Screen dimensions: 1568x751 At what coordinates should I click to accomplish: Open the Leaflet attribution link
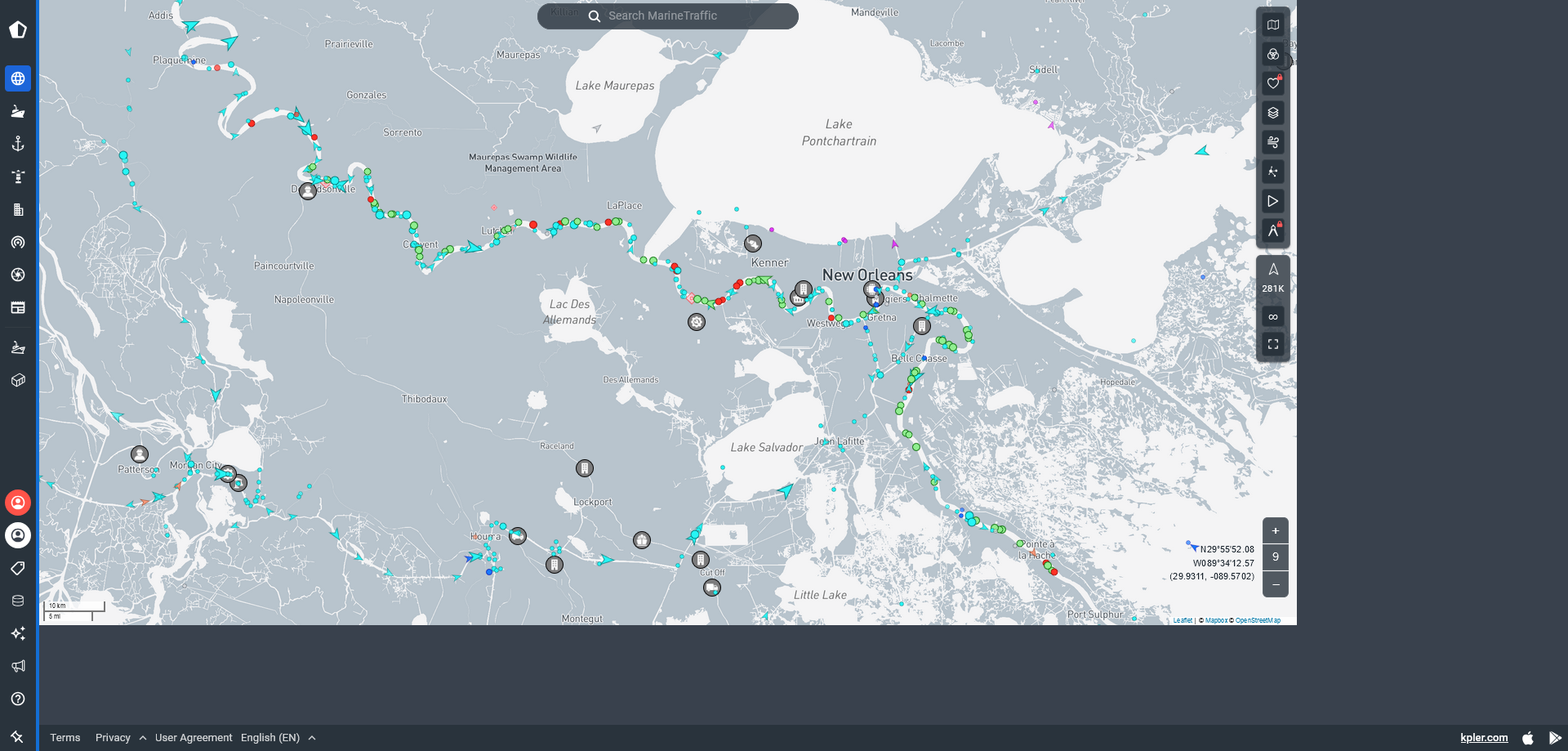(1183, 620)
